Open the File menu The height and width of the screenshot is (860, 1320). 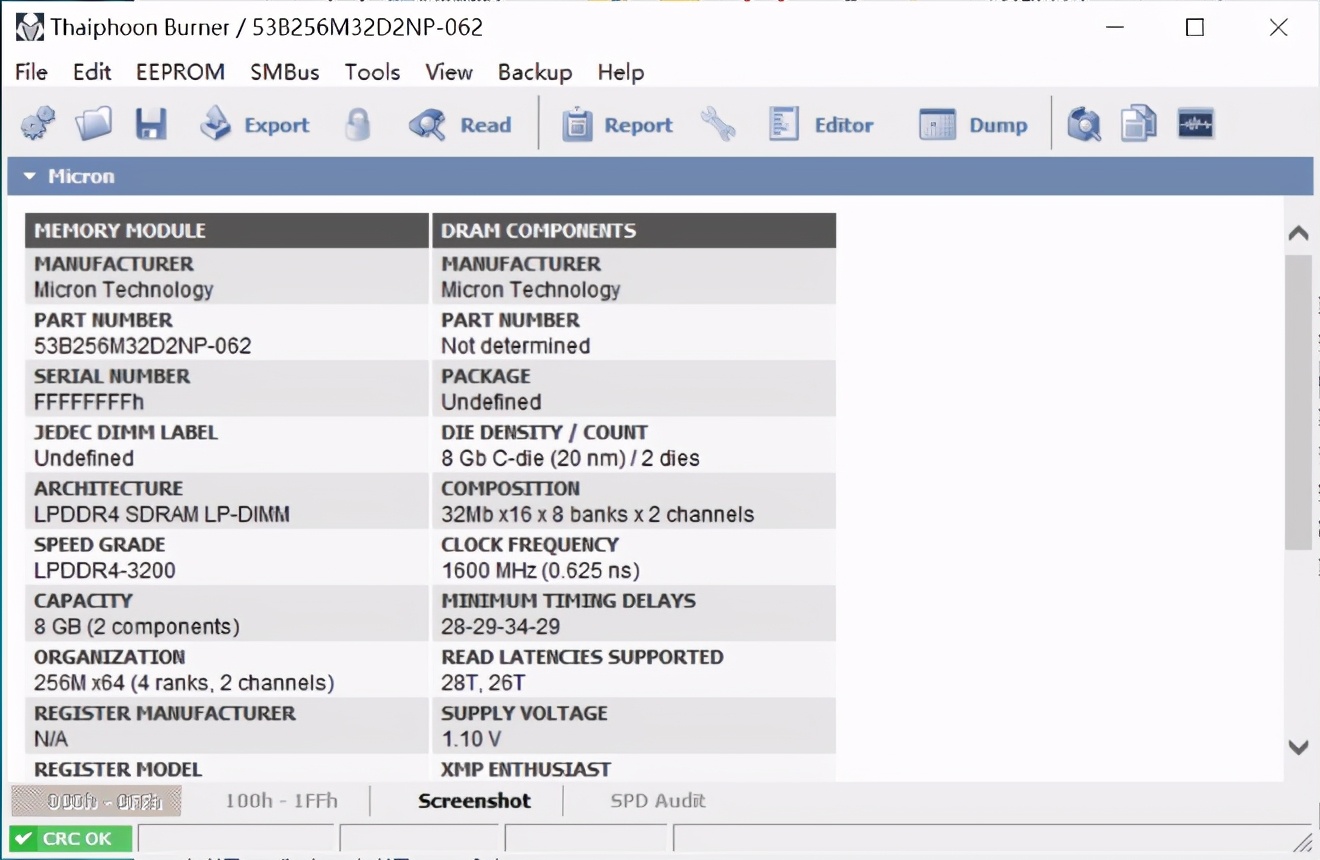pyautogui.click(x=31, y=72)
